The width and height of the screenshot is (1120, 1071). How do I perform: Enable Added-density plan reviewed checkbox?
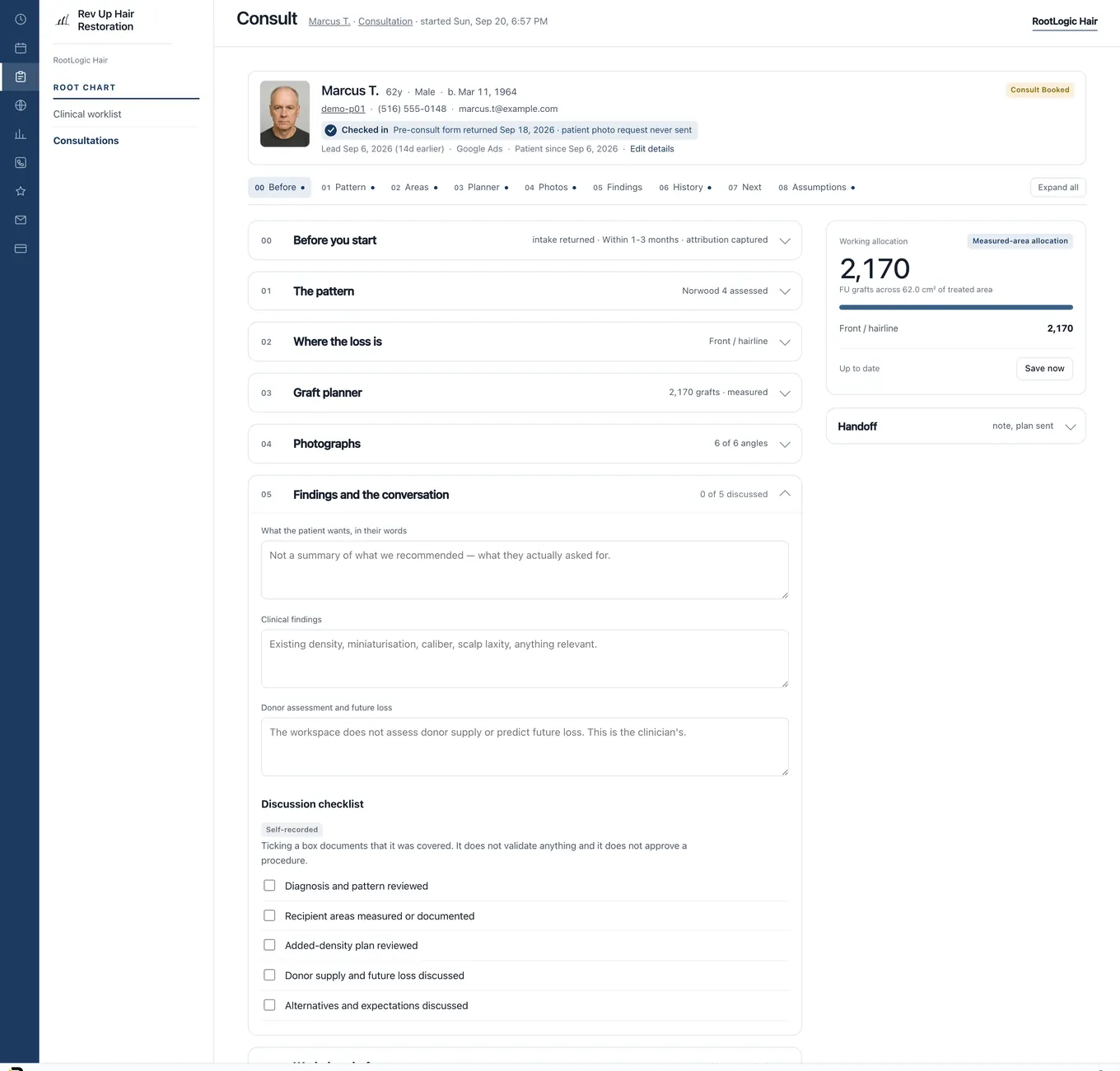(269, 945)
